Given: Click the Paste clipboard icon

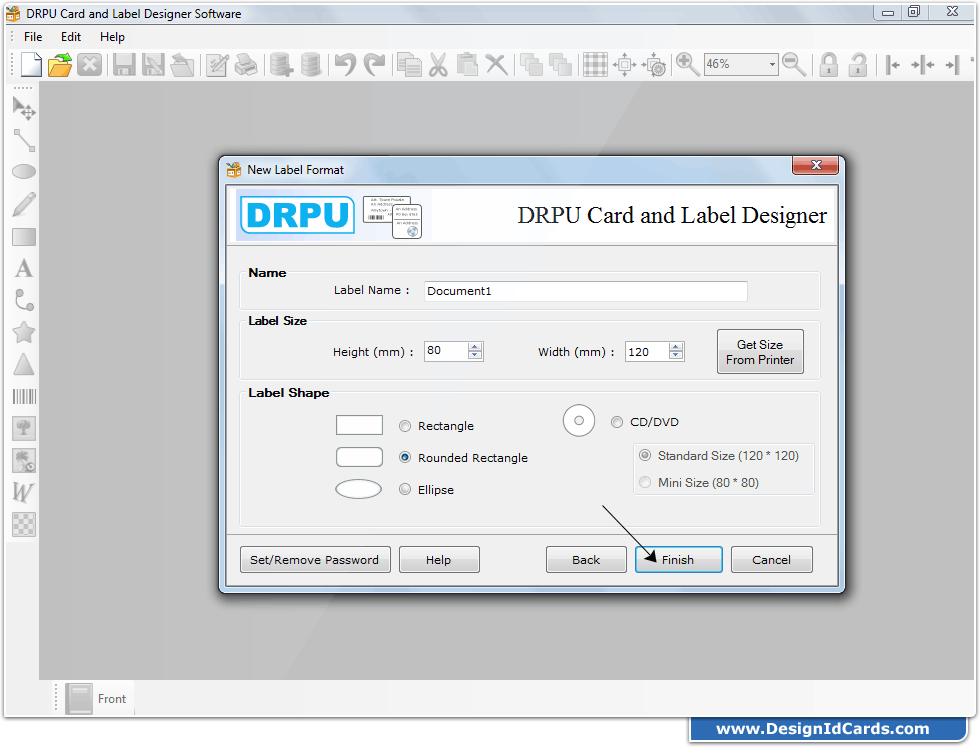Looking at the screenshot, I should pos(467,64).
